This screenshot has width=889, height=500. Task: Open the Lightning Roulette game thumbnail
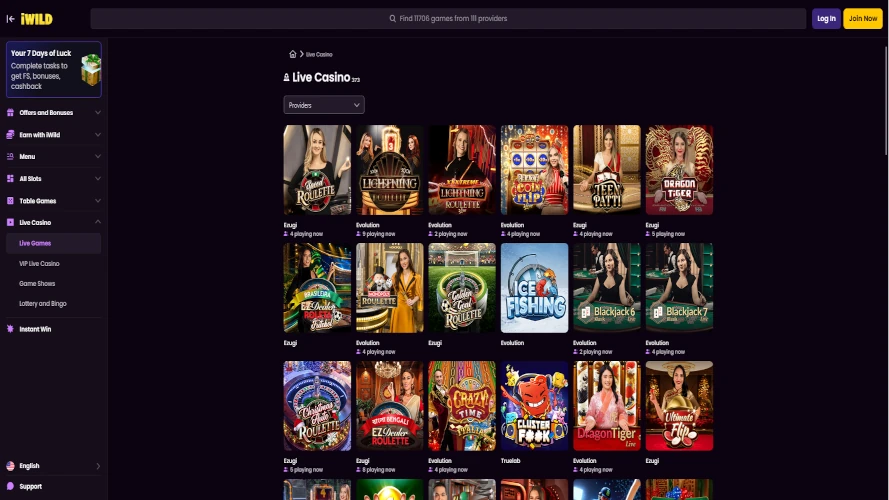(x=390, y=170)
